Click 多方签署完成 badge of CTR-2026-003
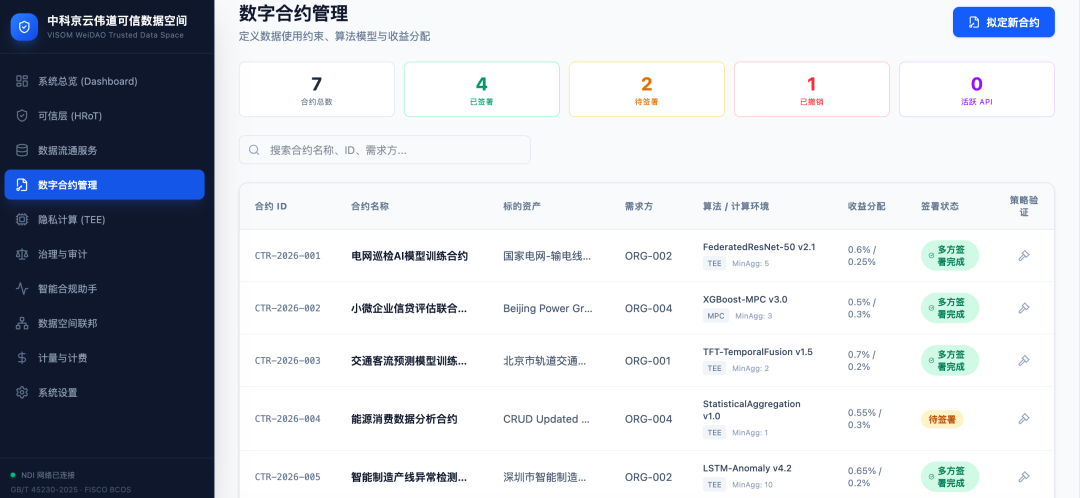 pos(950,360)
